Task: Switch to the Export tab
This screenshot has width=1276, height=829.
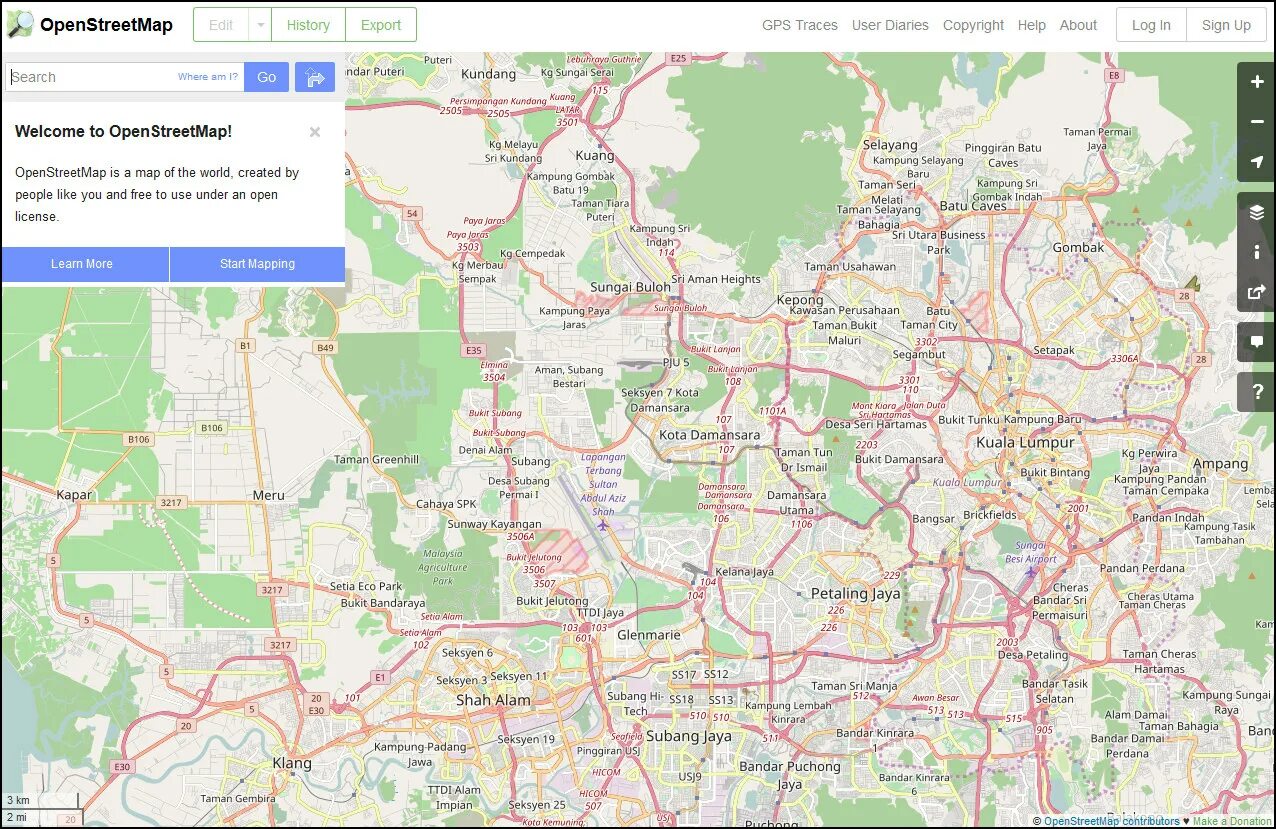Action: [381, 25]
